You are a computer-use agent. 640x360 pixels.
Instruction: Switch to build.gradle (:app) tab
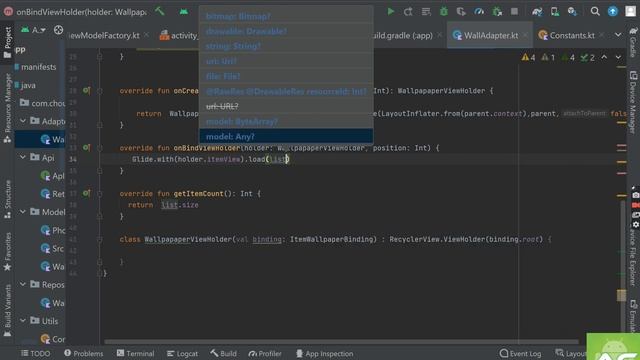(402, 36)
